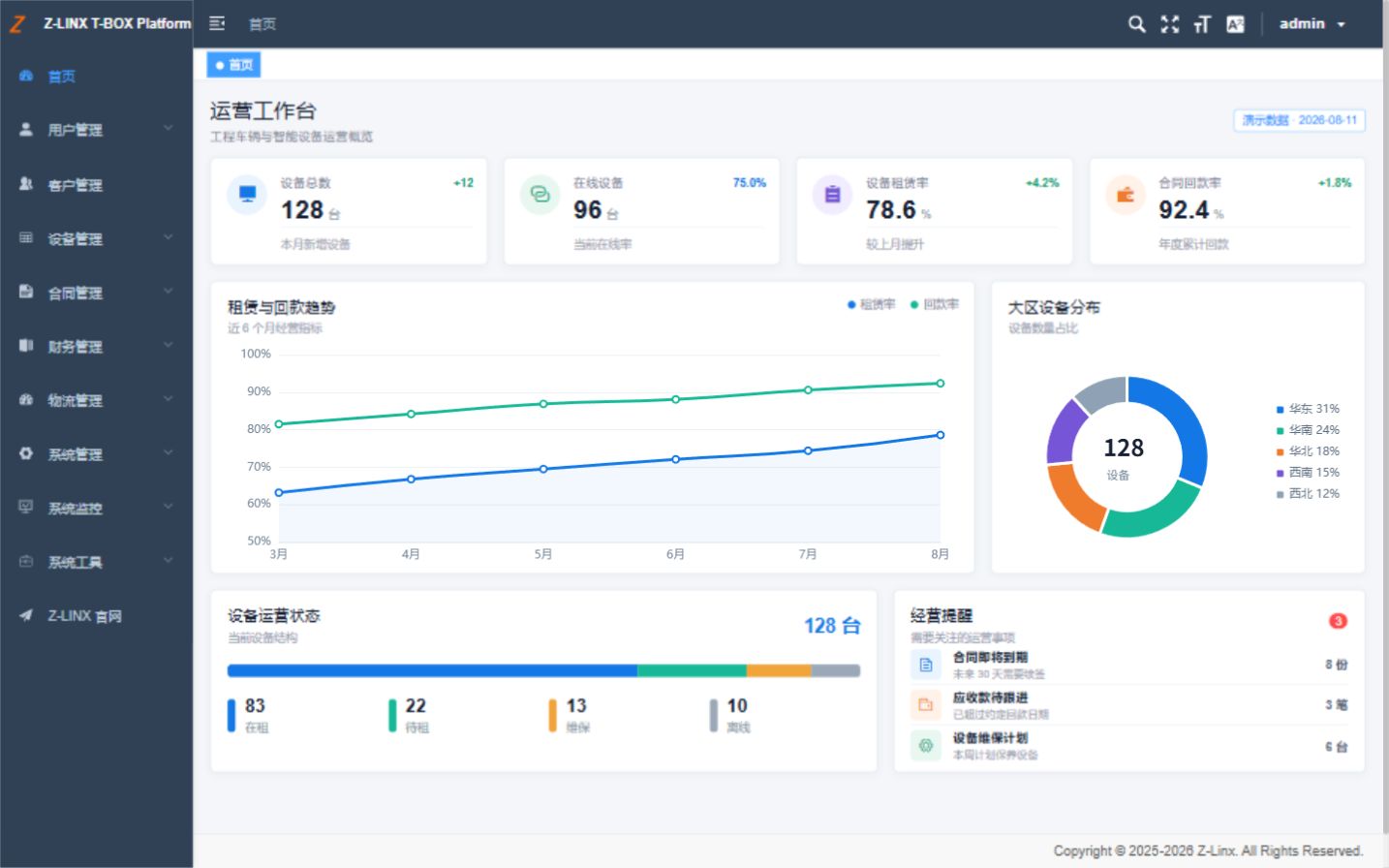Click the 演示数据 2026-08-11 badge

[1299, 120]
